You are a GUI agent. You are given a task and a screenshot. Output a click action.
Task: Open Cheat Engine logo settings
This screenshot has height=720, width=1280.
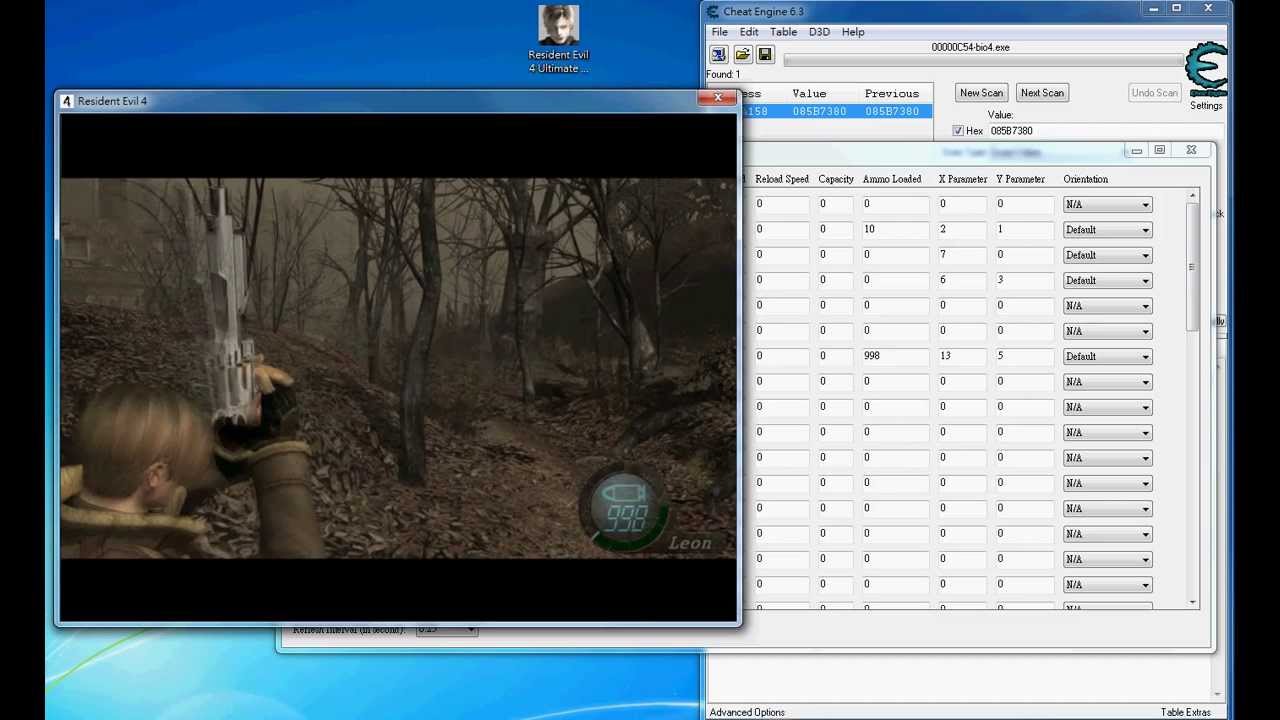pyautogui.click(x=1205, y=68)
